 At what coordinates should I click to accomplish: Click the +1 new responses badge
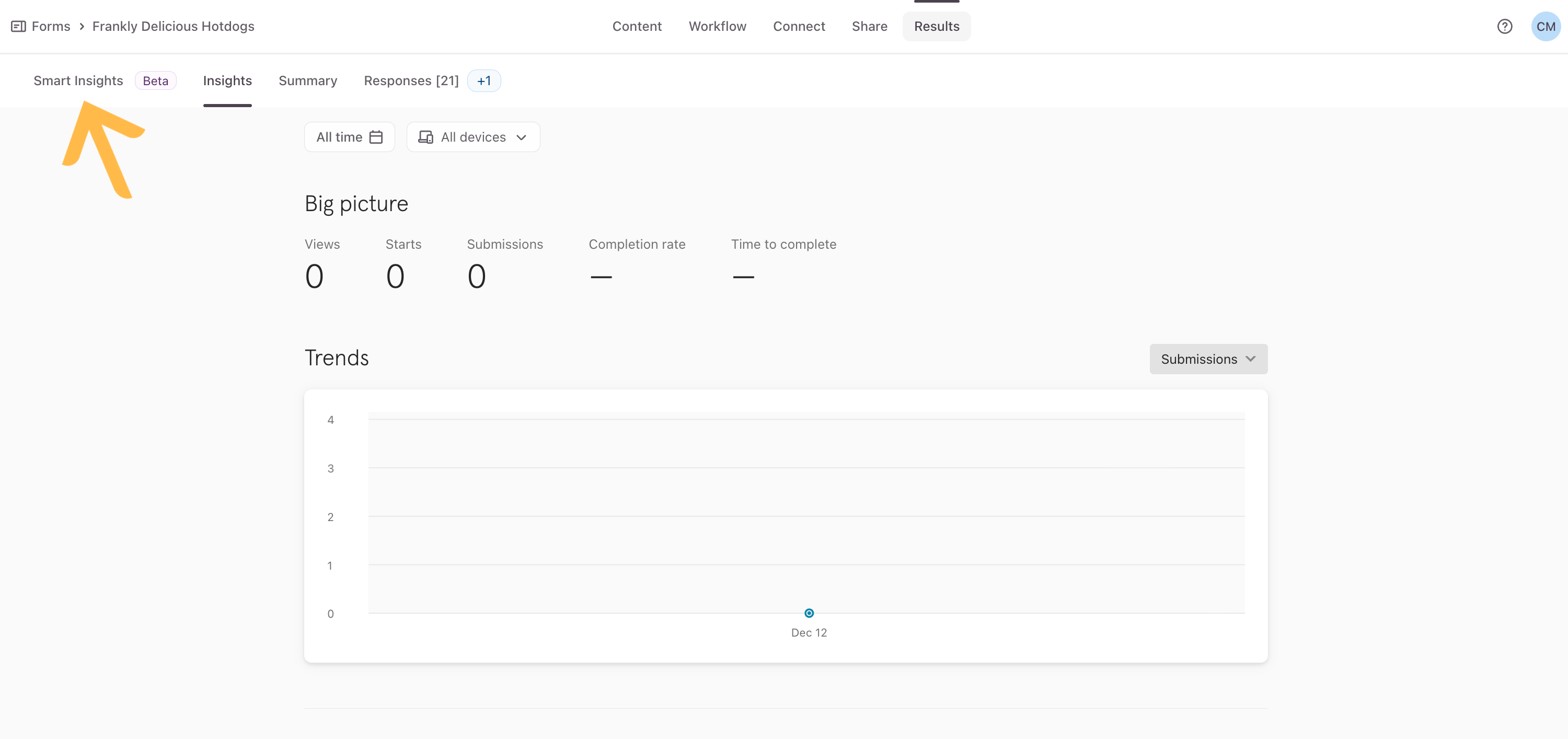[484, 81]
